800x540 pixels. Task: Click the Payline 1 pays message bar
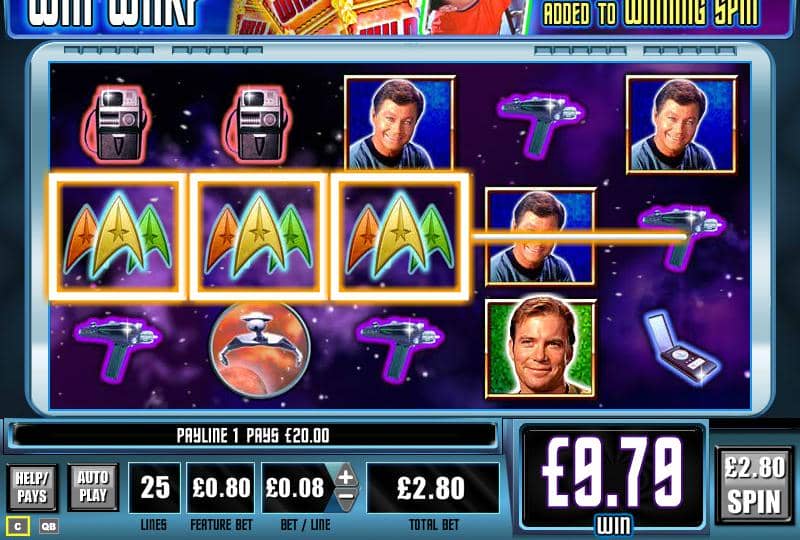(254, 435)
